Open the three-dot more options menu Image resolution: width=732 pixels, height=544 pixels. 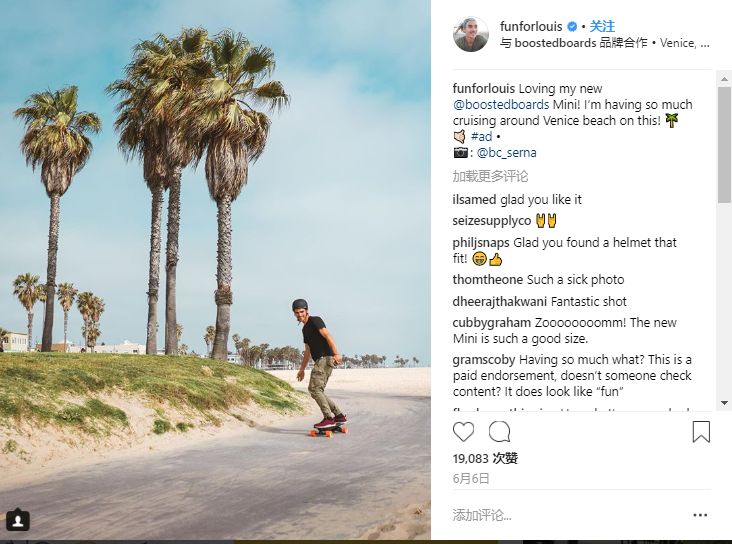point(700,515)
